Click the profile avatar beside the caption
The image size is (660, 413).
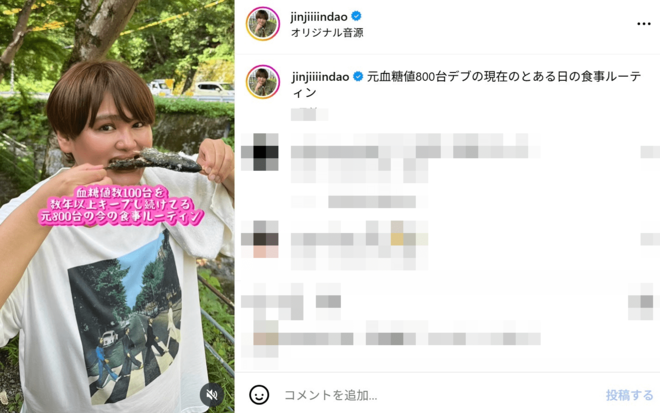tap(263, 82)
